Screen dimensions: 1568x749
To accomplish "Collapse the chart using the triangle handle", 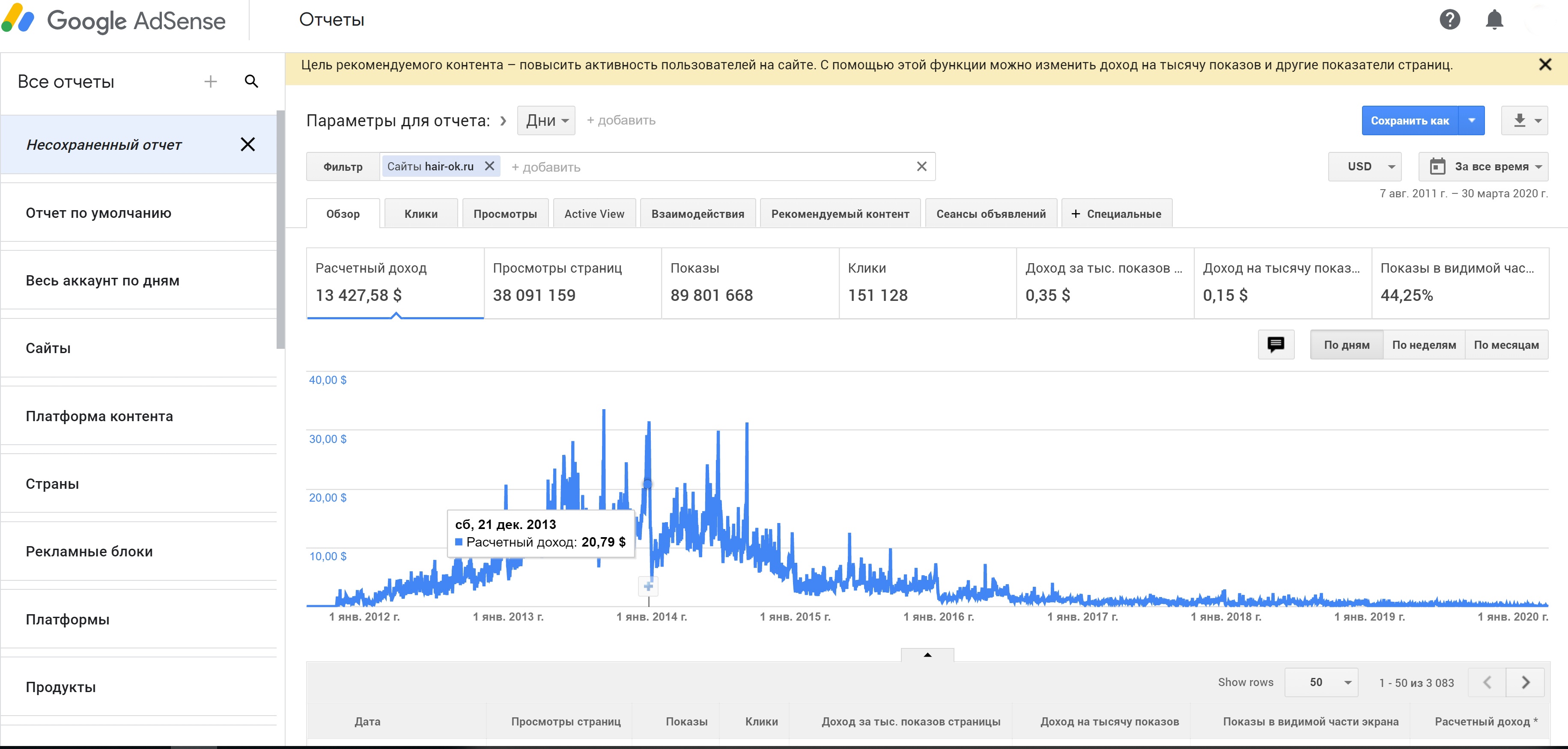I will tap(927, 655).
